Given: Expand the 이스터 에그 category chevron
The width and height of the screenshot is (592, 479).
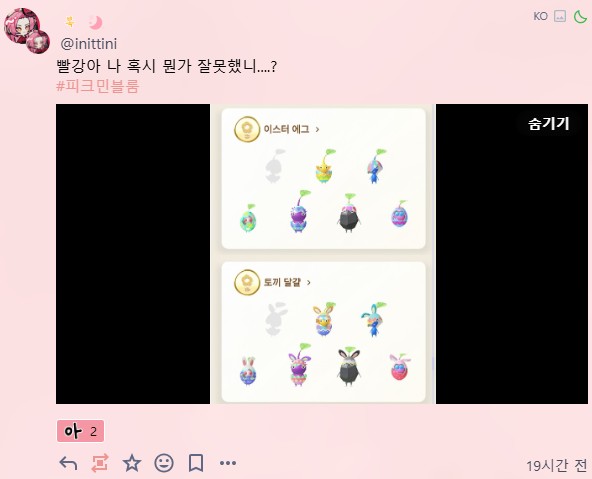Looking at the screenshot, I should [318, 129].
